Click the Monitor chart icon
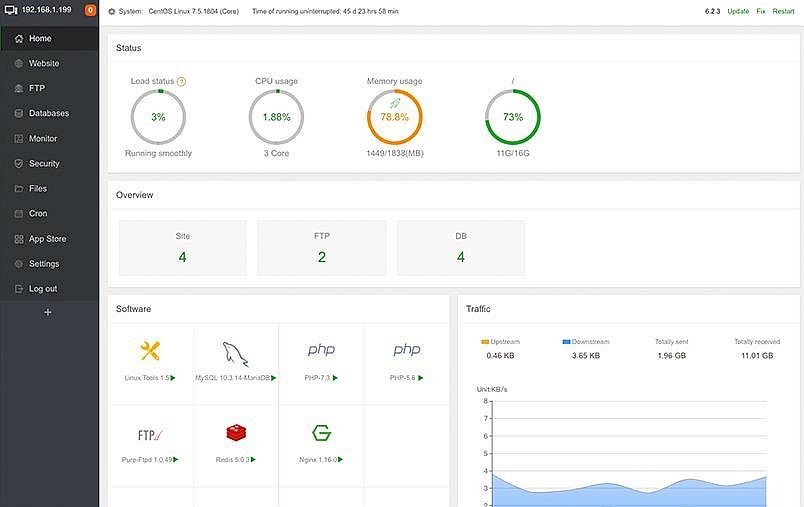804x507 pixels. click(19, 138)
